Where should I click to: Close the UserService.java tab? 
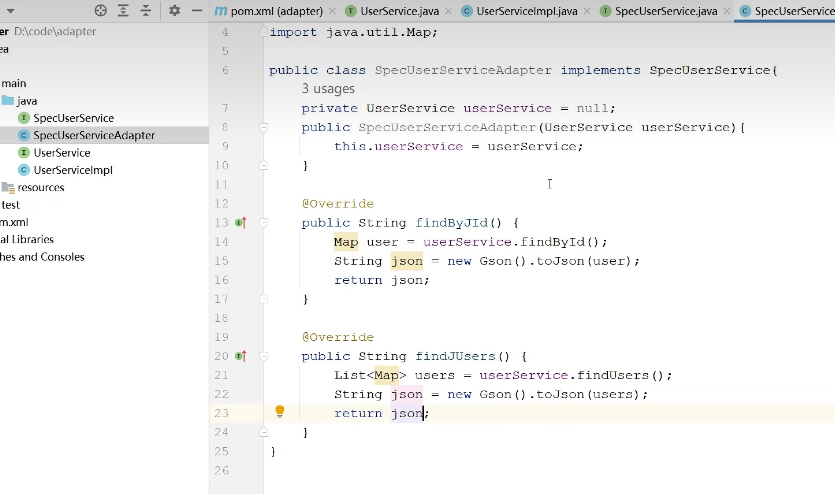(x=448, y=11)
